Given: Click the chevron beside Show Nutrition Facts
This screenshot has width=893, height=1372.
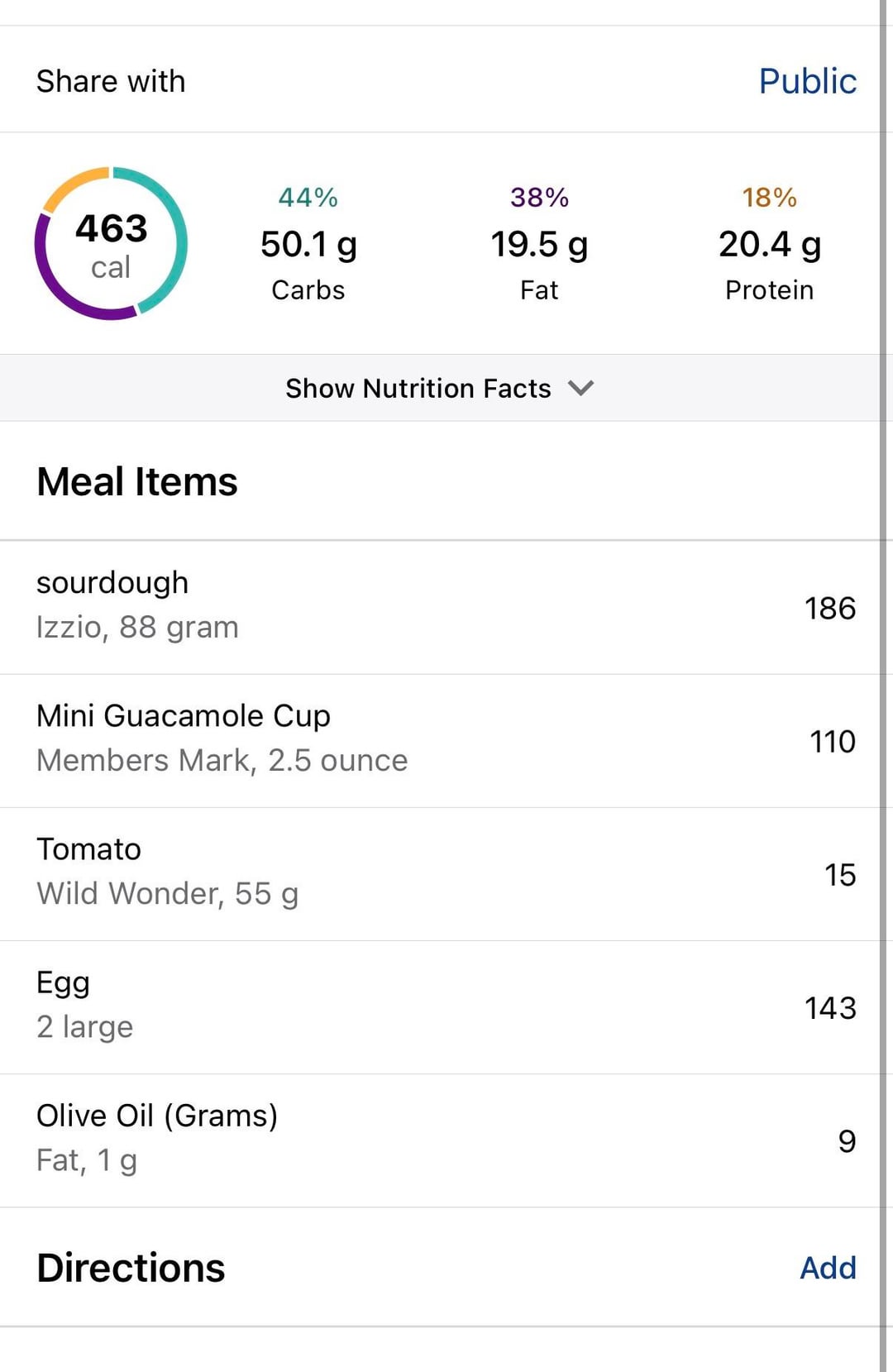Looking at the screenshot, I should 581,388.
